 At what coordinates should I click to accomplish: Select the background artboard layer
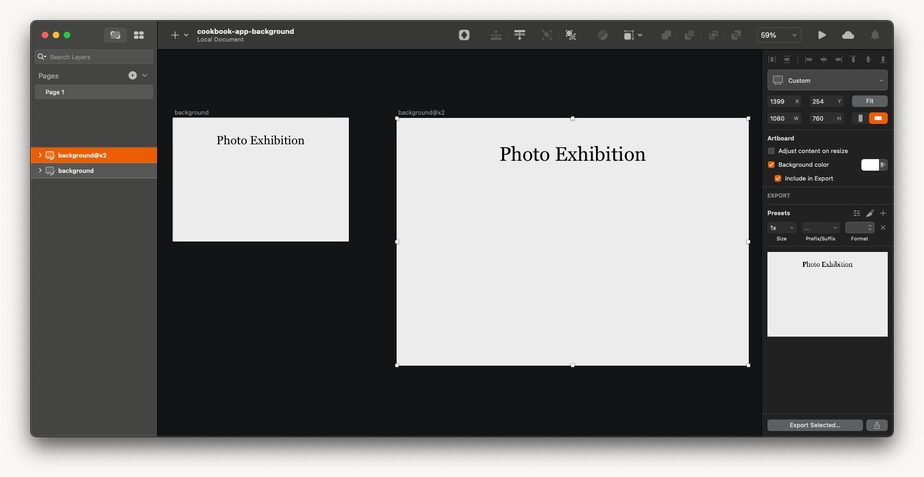point(76,171)
